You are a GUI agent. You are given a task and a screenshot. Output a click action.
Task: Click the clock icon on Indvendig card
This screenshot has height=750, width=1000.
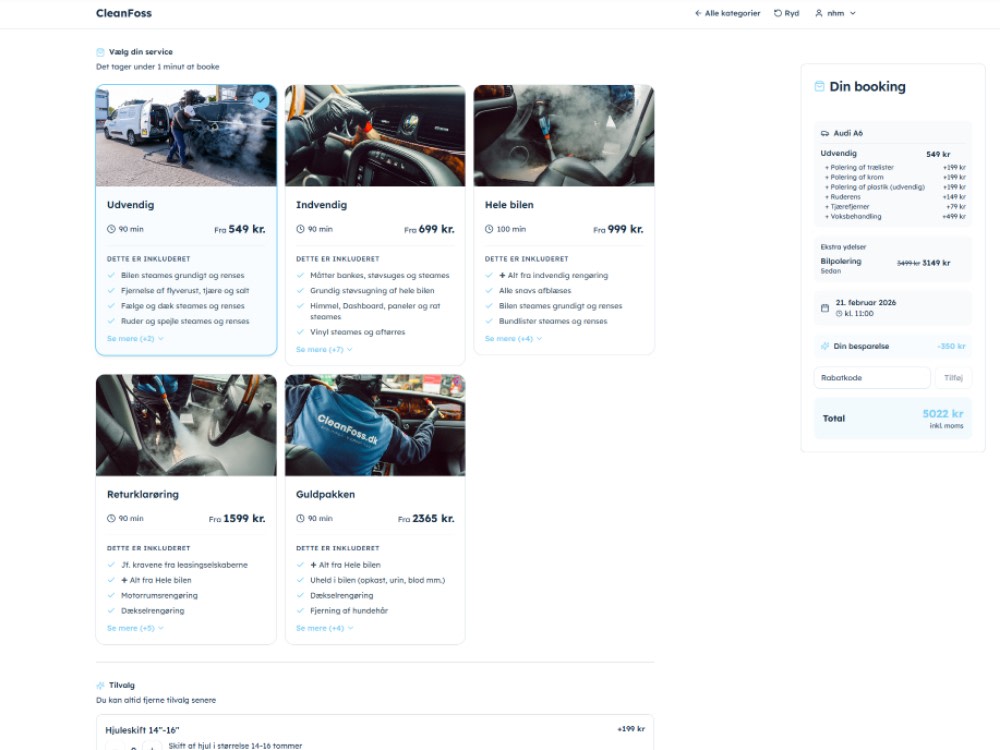[300, 229]
